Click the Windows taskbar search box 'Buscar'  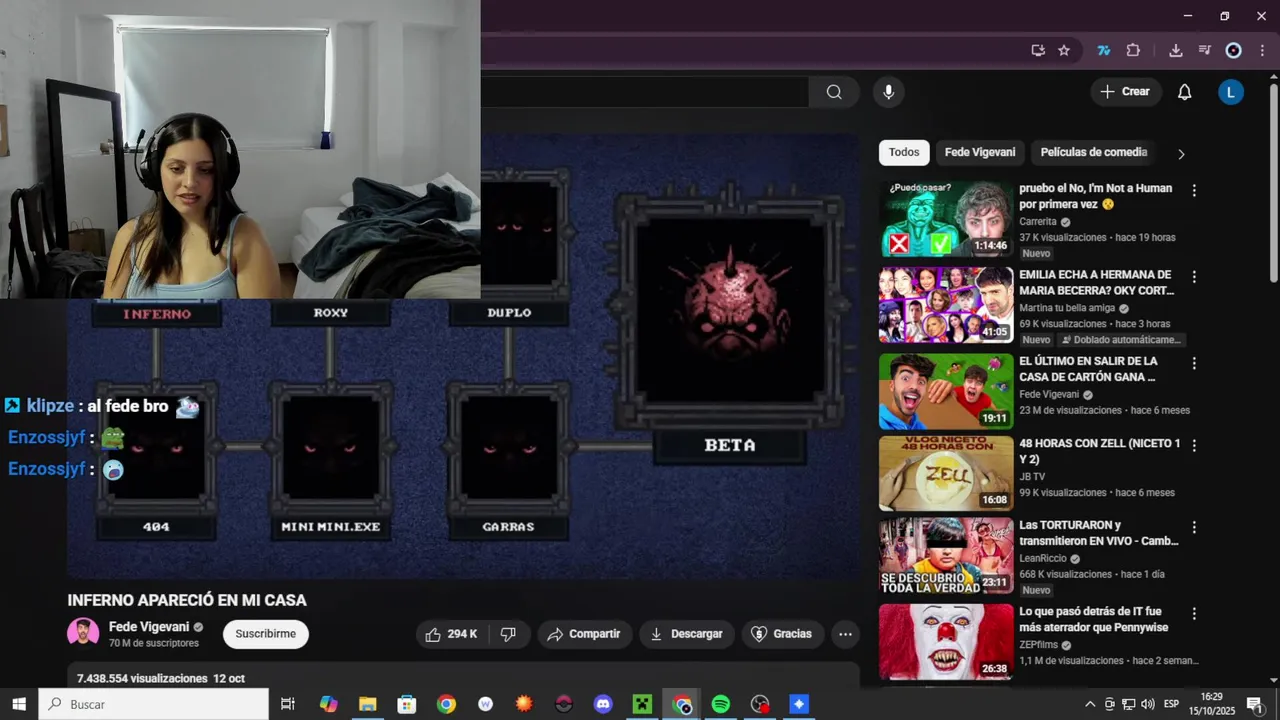point(153,704)
